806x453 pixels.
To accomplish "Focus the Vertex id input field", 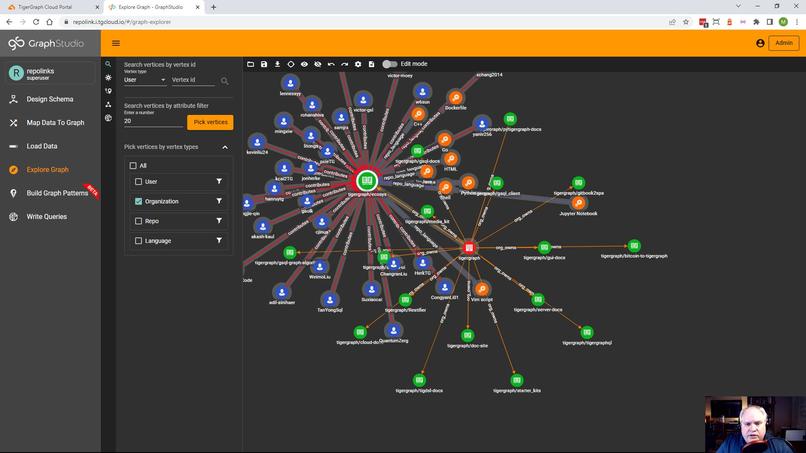I will pos(193,80).
